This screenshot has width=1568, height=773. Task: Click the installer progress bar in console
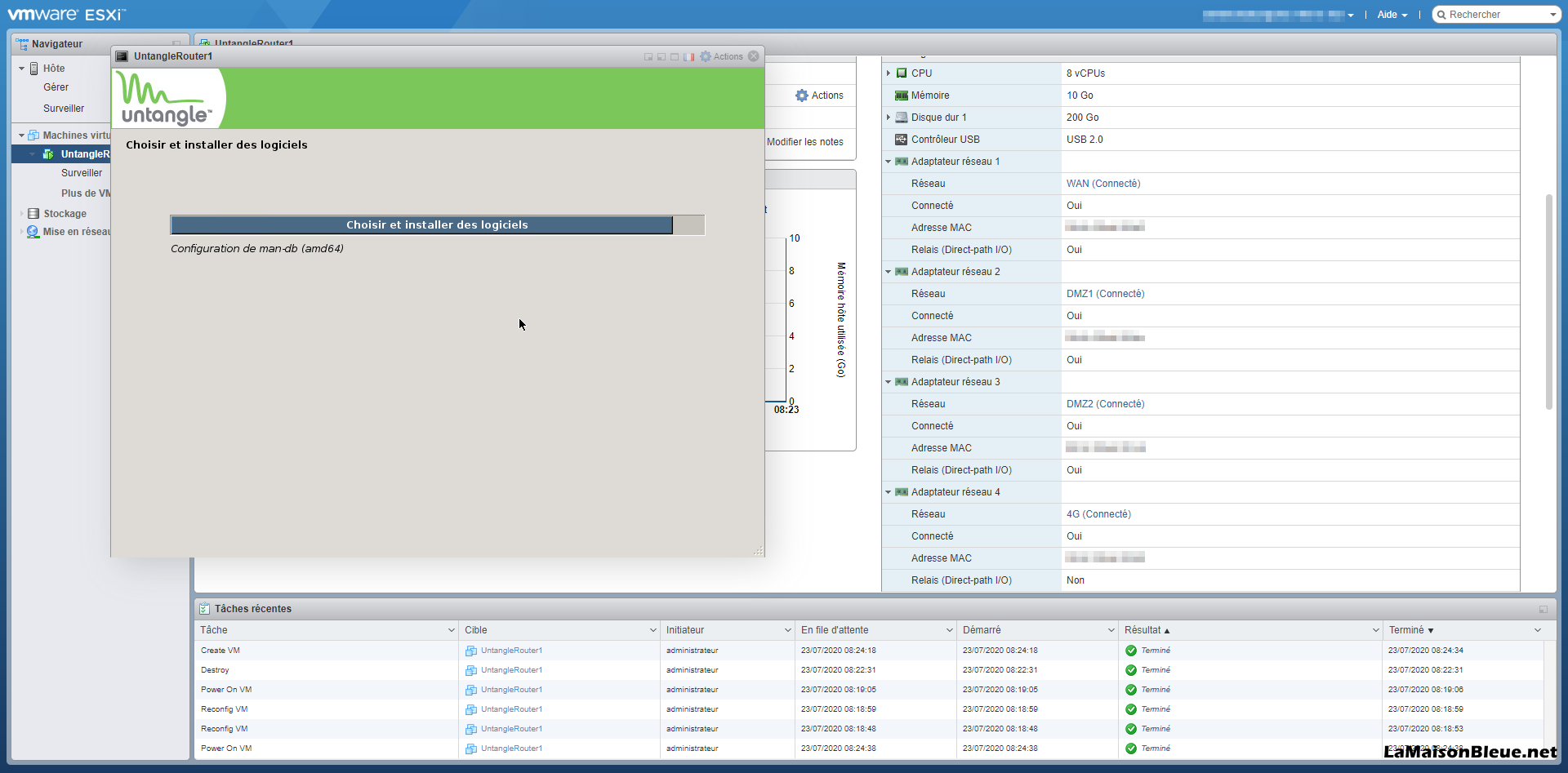click(437, 225)
